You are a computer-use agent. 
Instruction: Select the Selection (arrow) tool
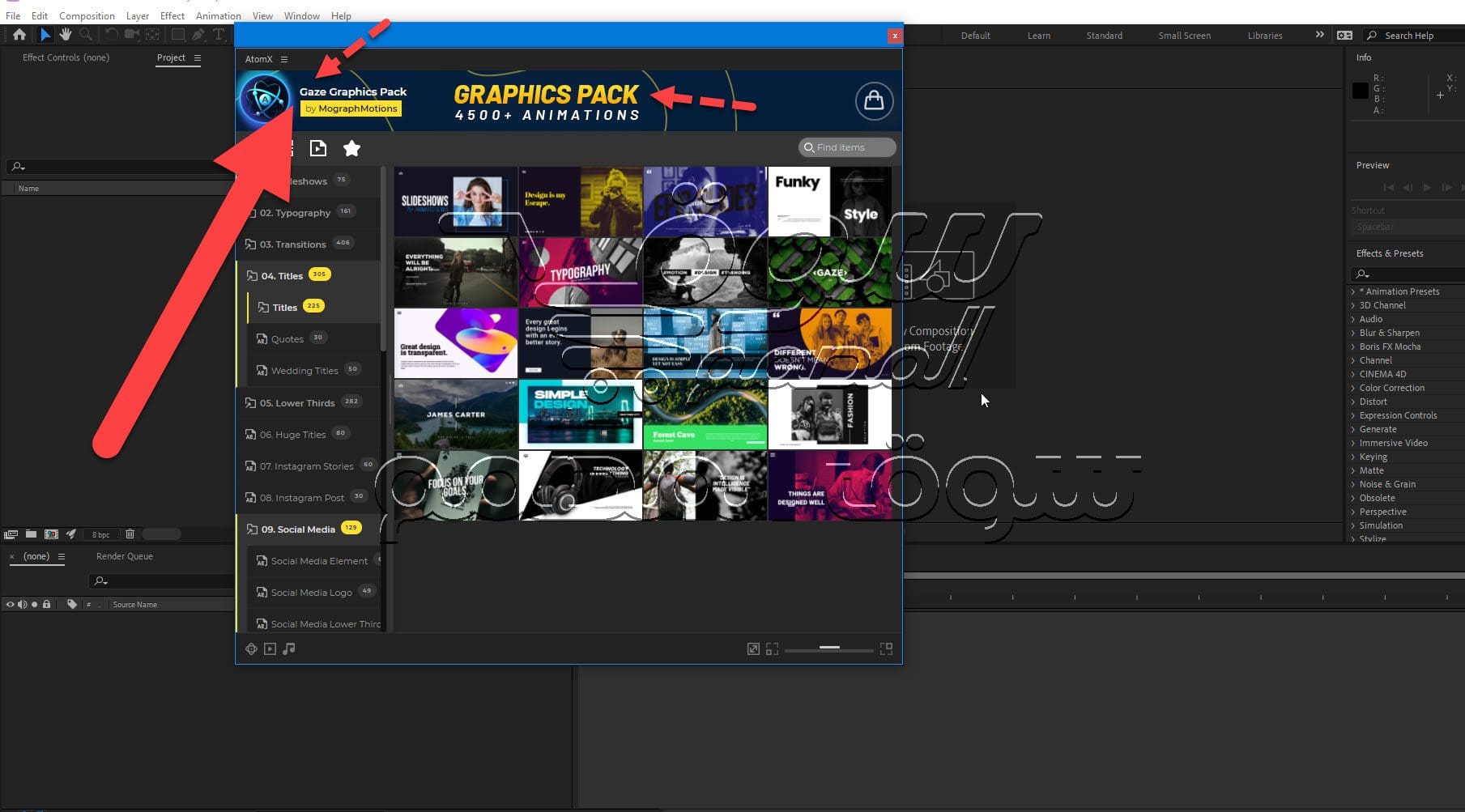click(x=45, y=35)
